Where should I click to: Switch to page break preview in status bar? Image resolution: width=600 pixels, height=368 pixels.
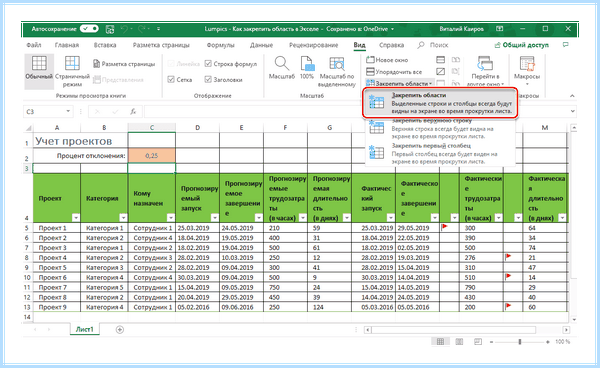click(478, 342)
